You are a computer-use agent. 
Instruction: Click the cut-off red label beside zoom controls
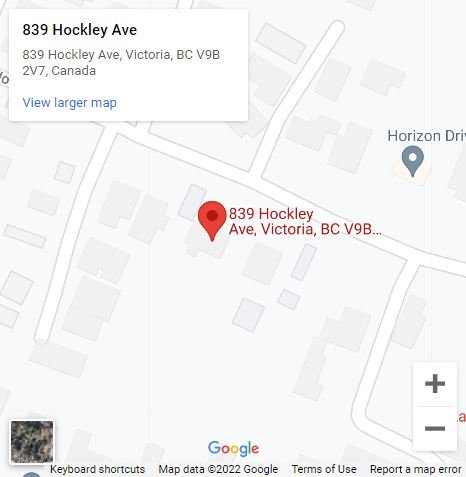pos(462,417)
